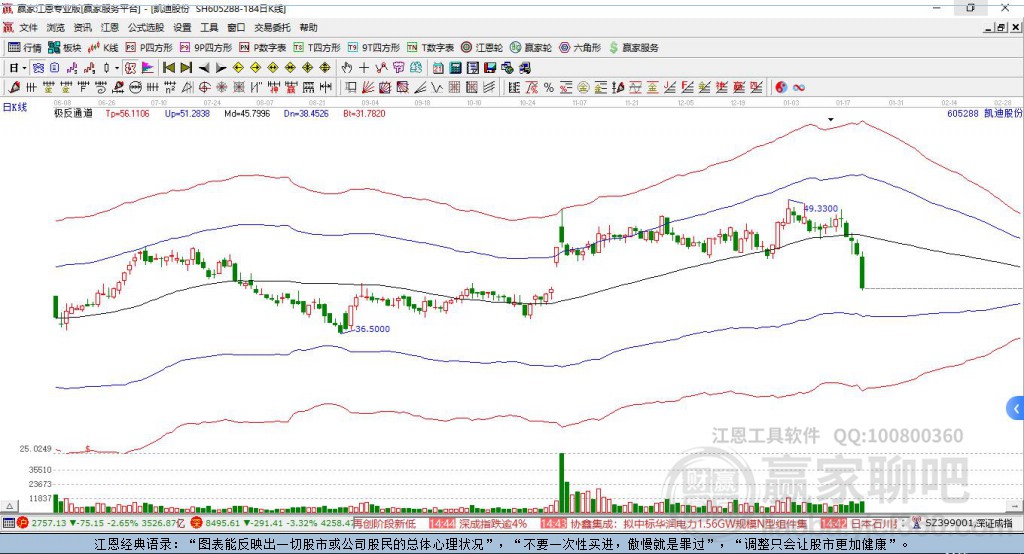The image size is (1024, 554).
Task: Open the 江恩 menu
Action: pyautogui.click(x=110, y=27)
